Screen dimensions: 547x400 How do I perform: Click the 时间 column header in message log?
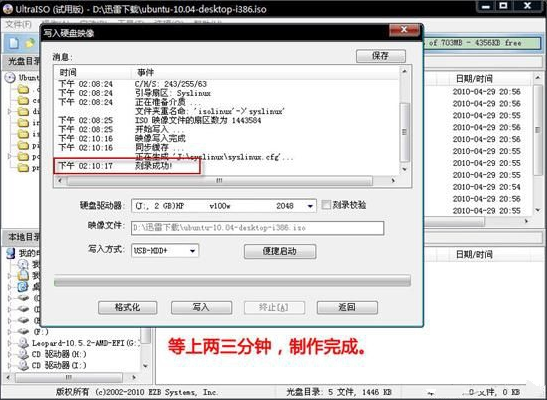click(x=68, y=73)
